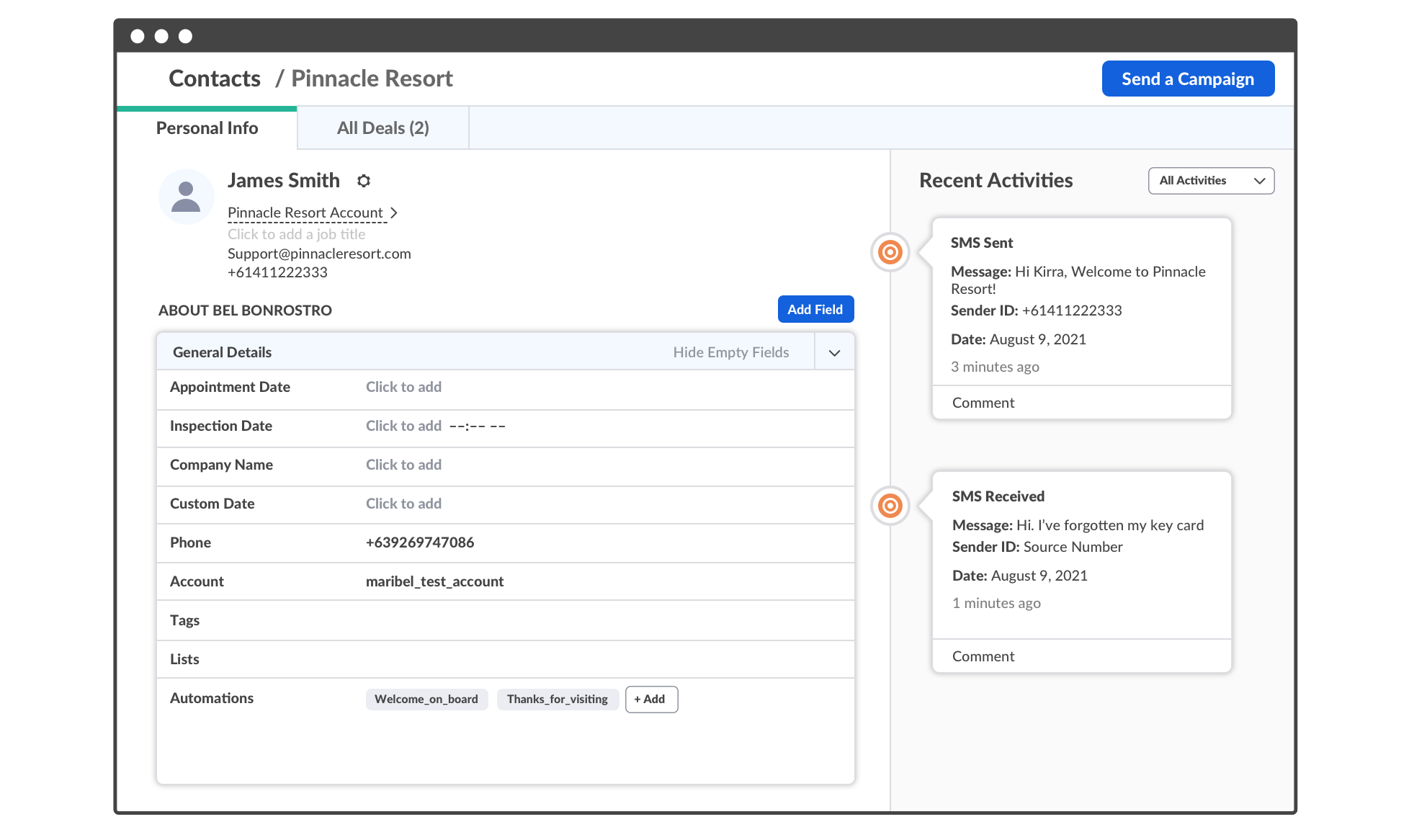The height and width of the screenshot is (840, 1409).
Task: Click Comment under the SMS Sent card
Action: point(983,403)
